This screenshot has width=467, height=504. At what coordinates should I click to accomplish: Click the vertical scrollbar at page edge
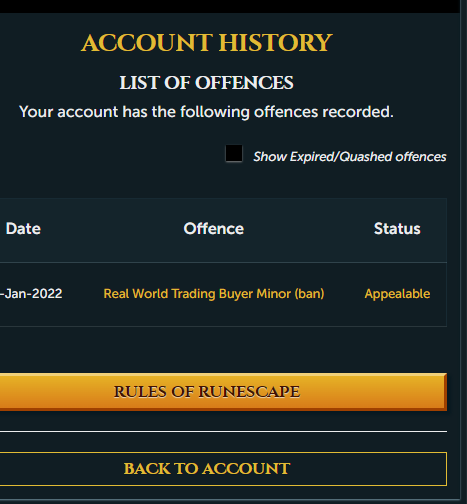[x=463, y=252]
